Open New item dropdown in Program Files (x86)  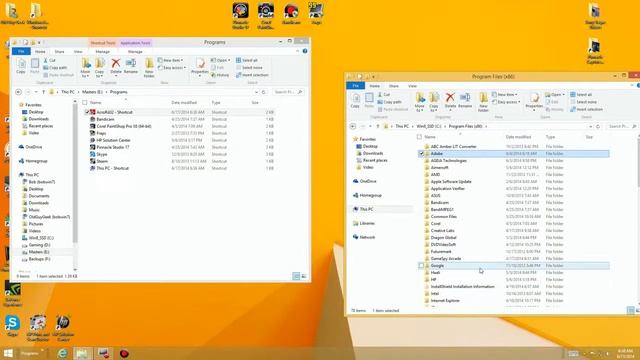click(504, 95)
